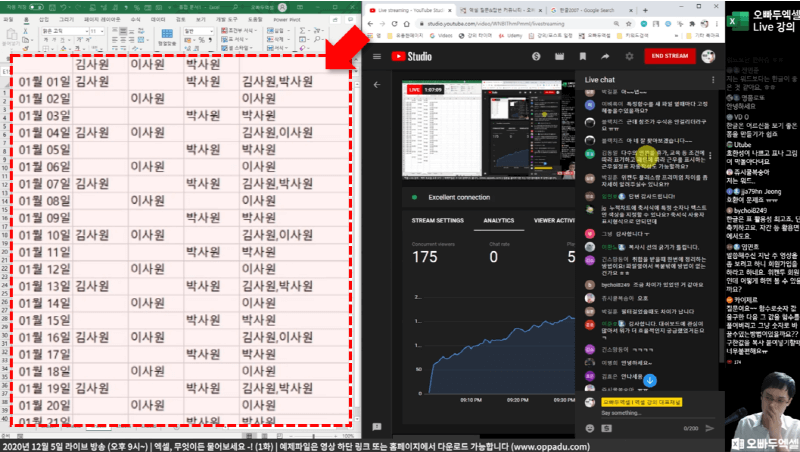Click the Cut scissors icon in Excel

[x=26, y=31]
